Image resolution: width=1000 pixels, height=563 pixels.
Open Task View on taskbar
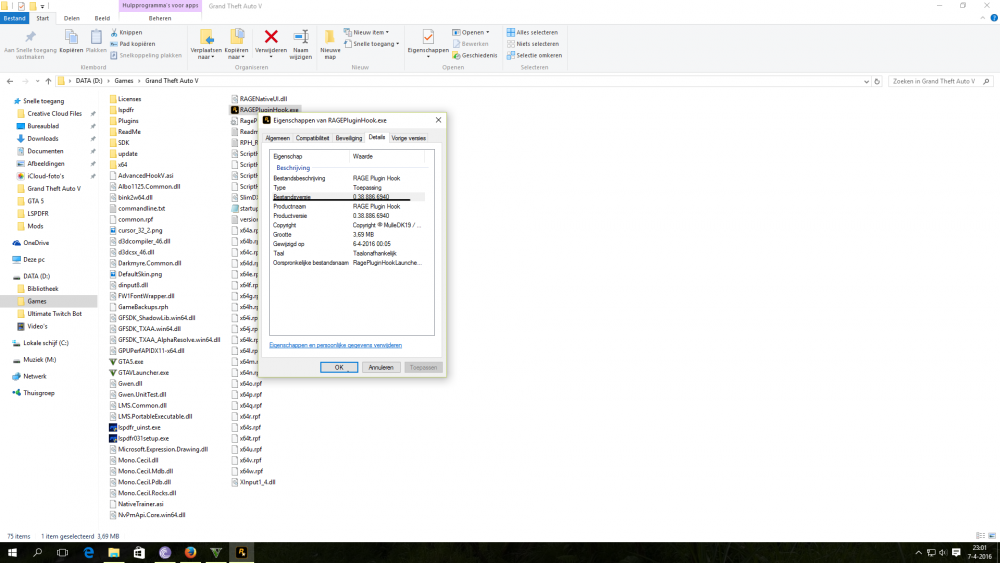click(62, 552)
